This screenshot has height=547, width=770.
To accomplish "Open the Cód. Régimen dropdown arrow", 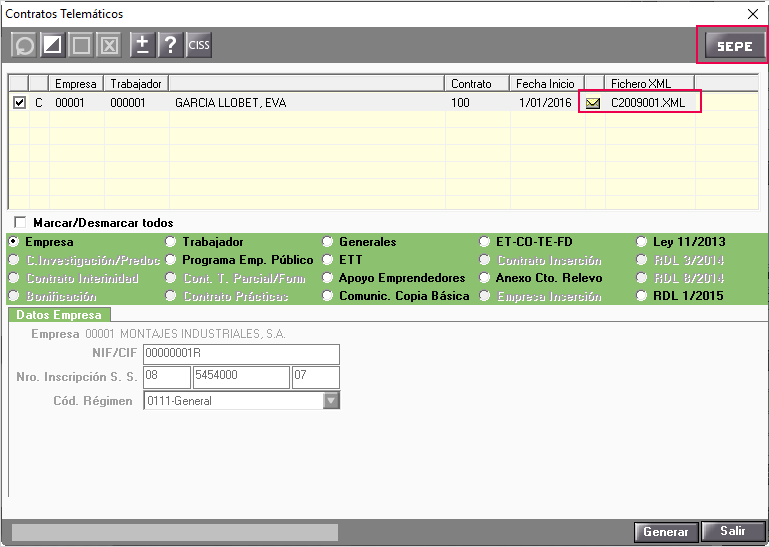I will [331, 401].
